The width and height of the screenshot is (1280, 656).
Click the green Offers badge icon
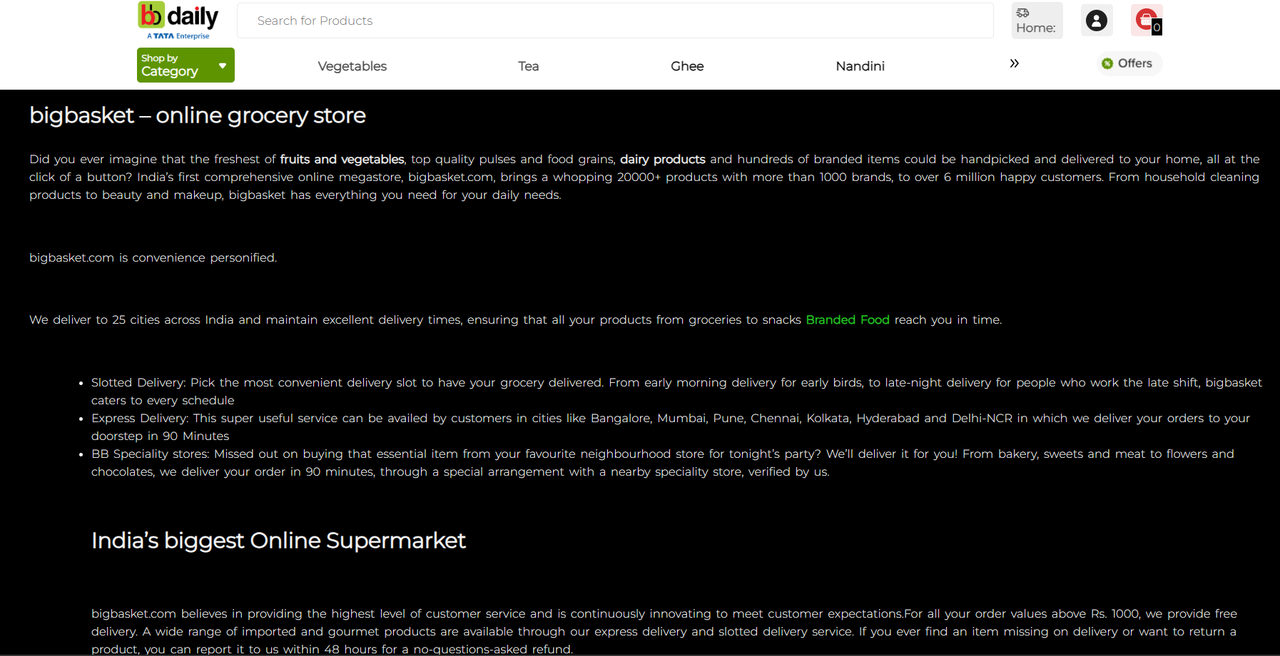click(1107, 63)
